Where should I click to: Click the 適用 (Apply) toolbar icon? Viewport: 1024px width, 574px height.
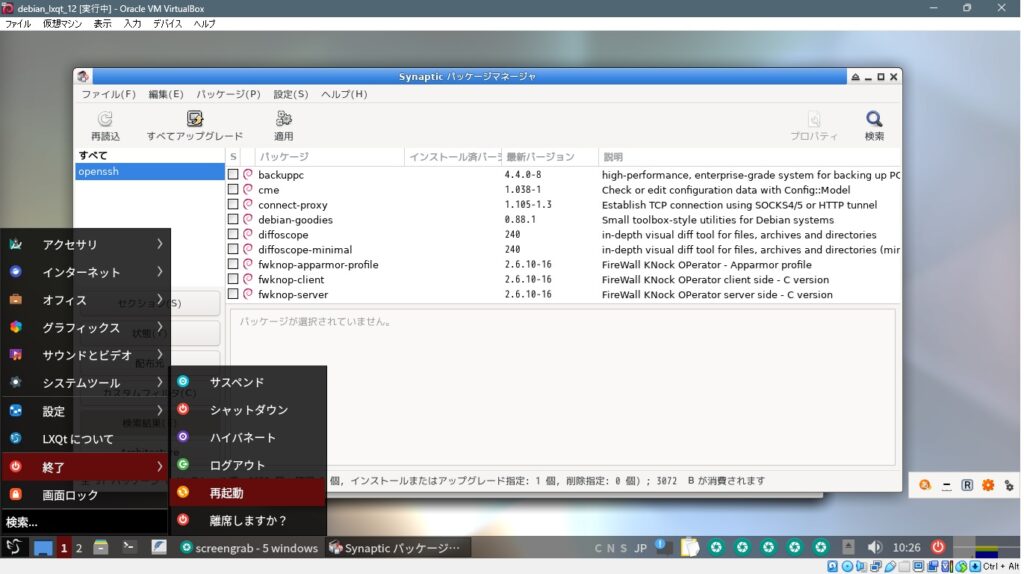coord(283,119)
